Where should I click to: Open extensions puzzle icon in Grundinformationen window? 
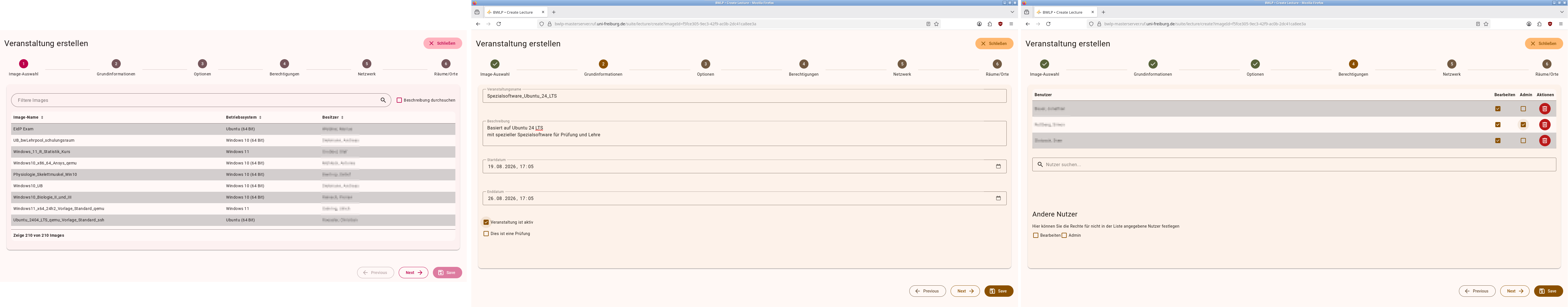point(990,24)
